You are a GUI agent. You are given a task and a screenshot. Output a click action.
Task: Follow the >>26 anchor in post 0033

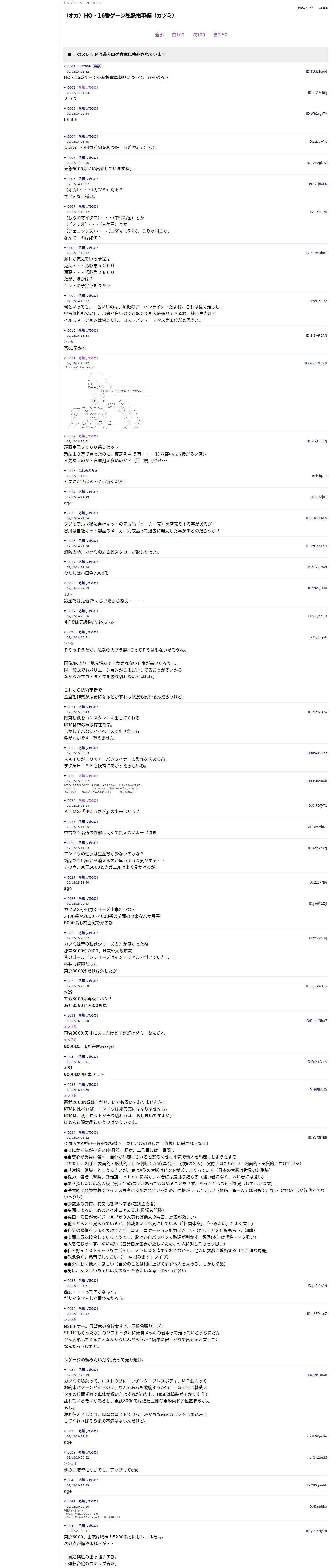coord(70,1096)
